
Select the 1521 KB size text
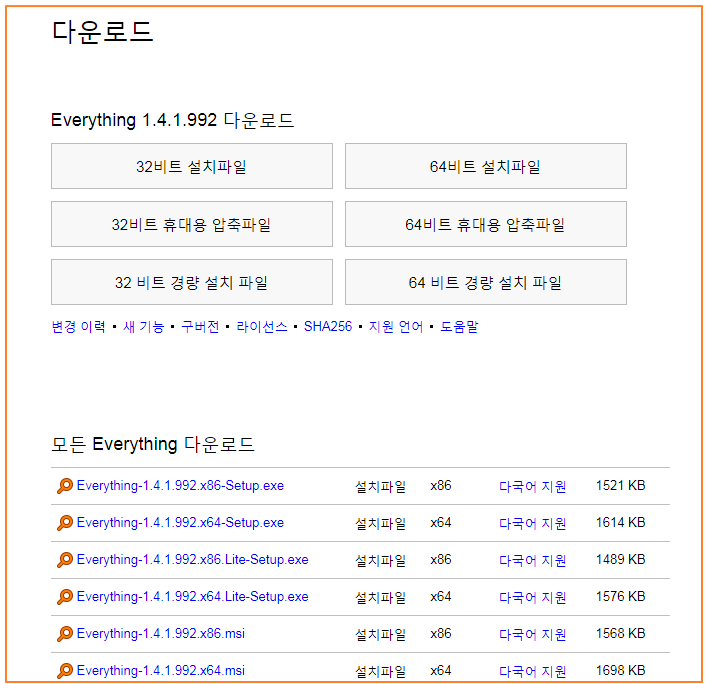pos(620,486)
